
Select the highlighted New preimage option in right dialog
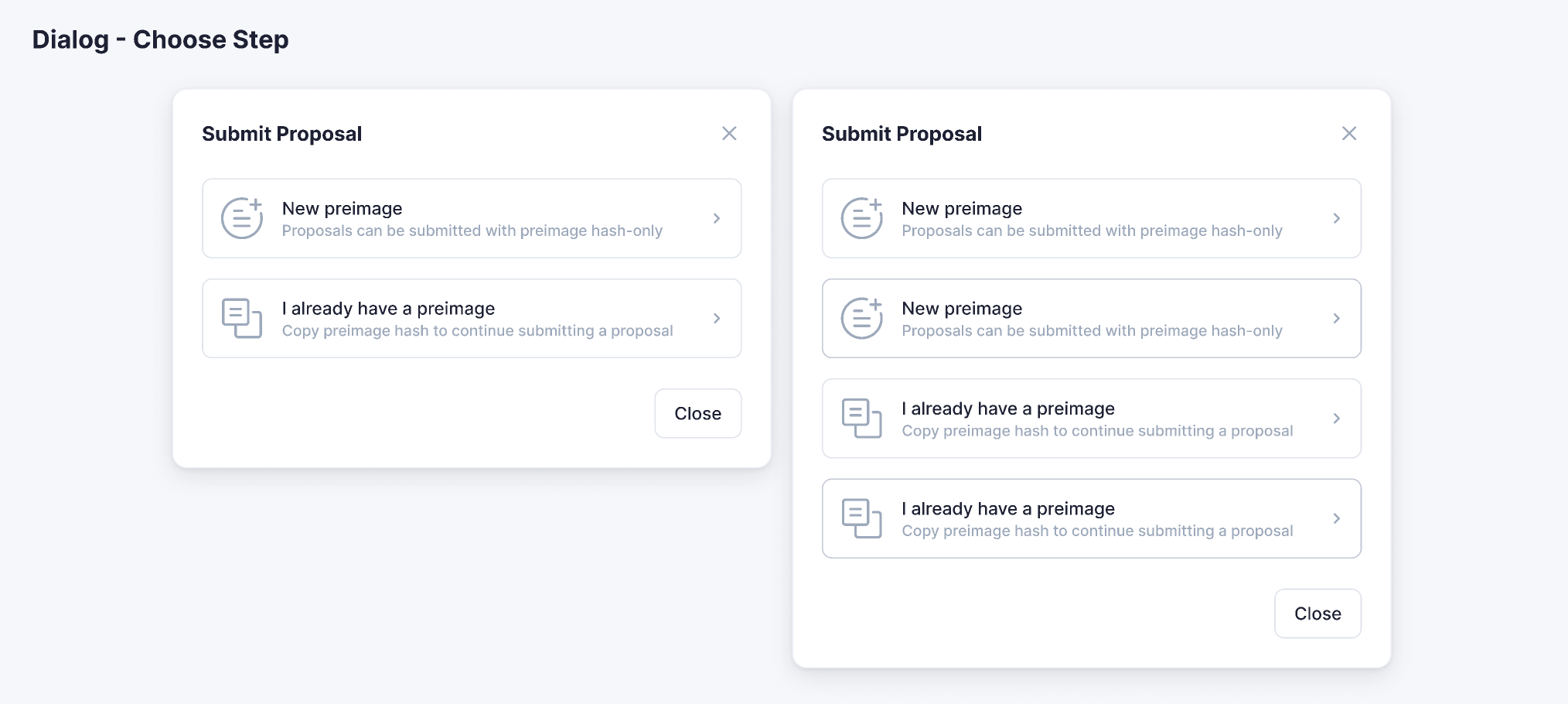pyautogui.click(x=1091, y=318)
